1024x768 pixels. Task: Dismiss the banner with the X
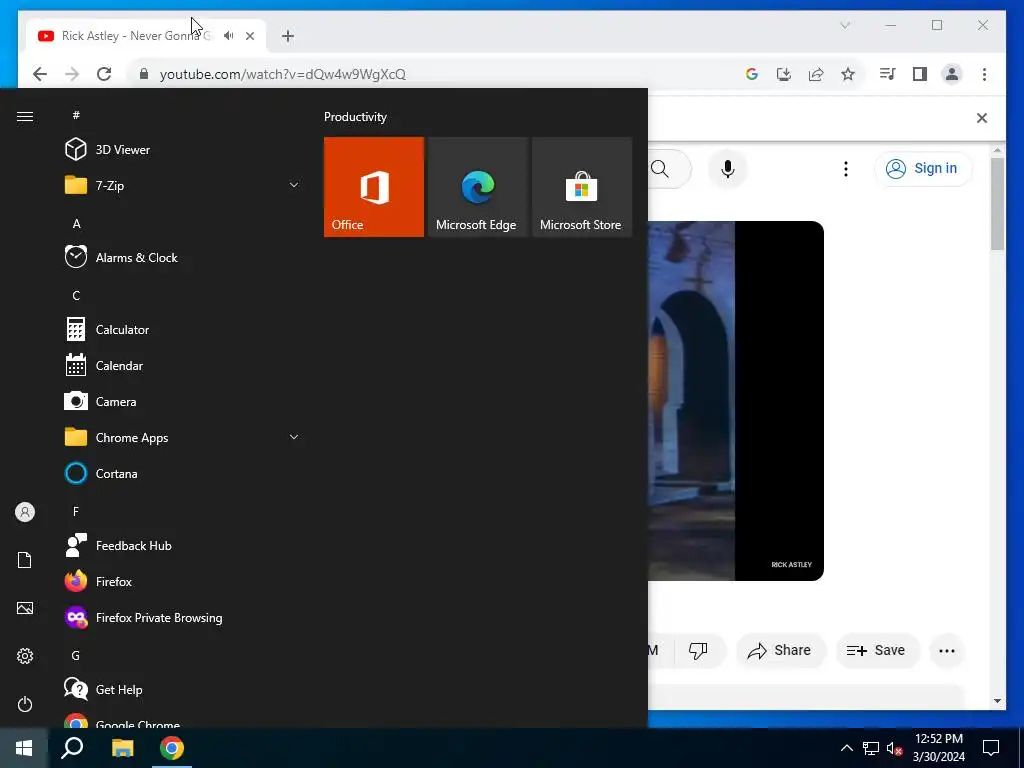(982, 118)
